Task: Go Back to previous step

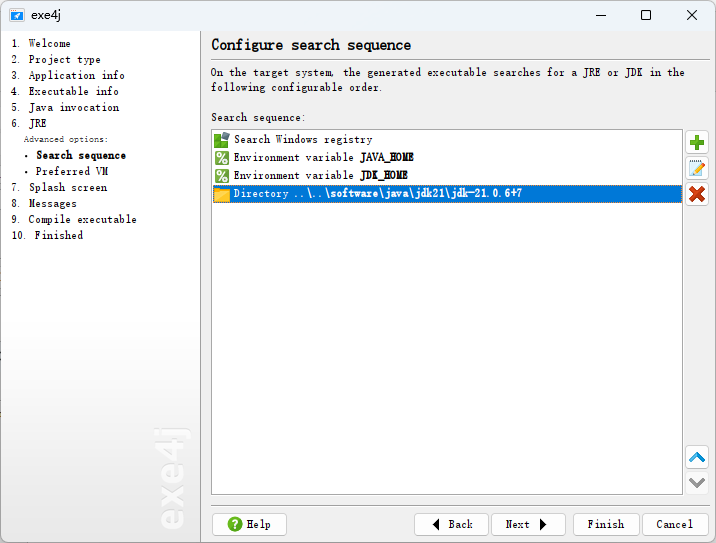Action: point(451,524)
